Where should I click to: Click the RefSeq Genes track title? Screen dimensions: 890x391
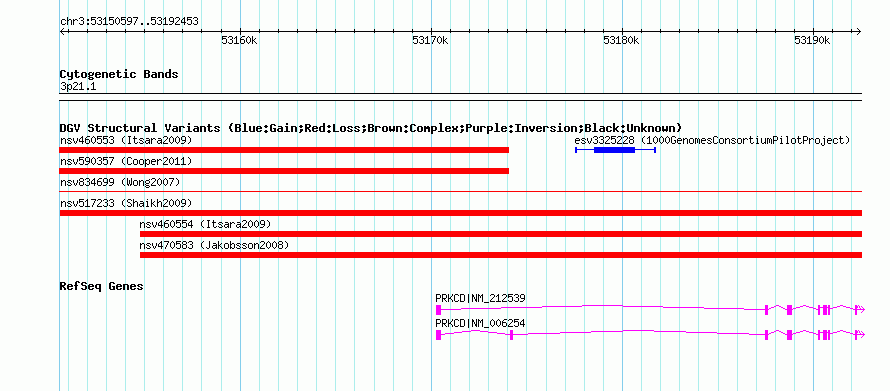[x=101, y=286]
